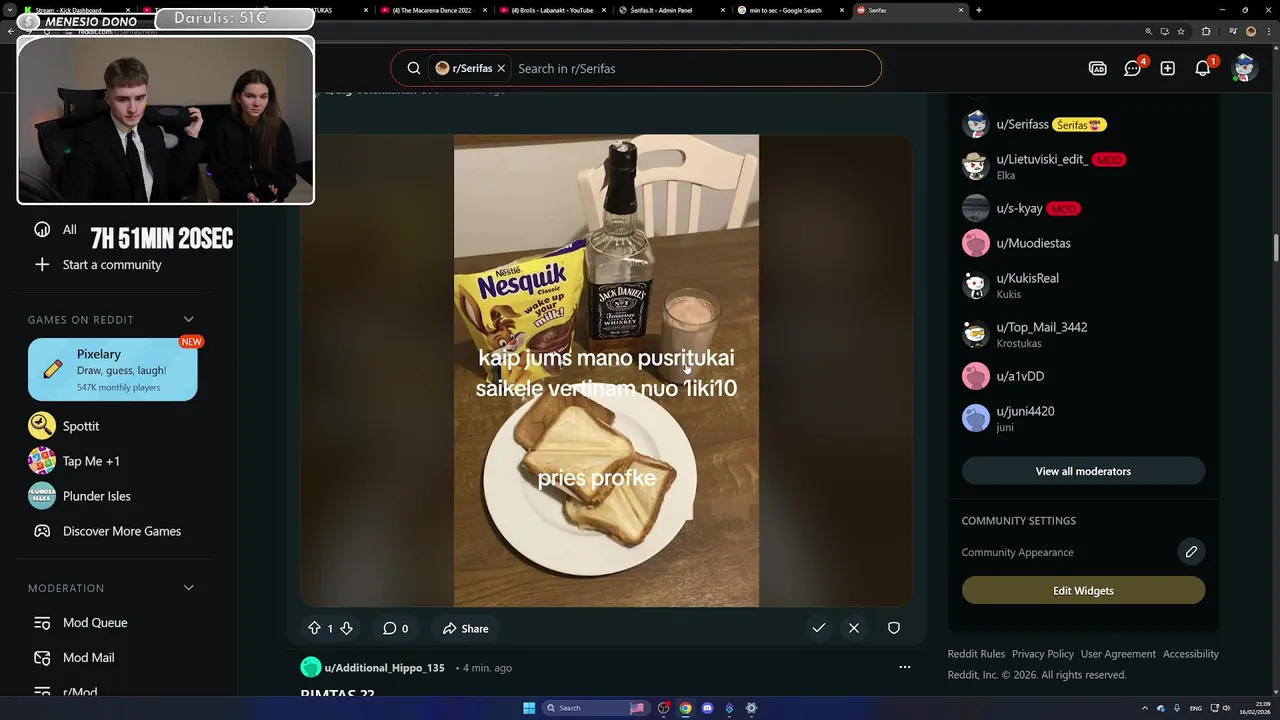Open u/Additional_Hippo_135 profile link
Image resolution: width=1280 pixels, height=720 pixels.
pos(384,668)
